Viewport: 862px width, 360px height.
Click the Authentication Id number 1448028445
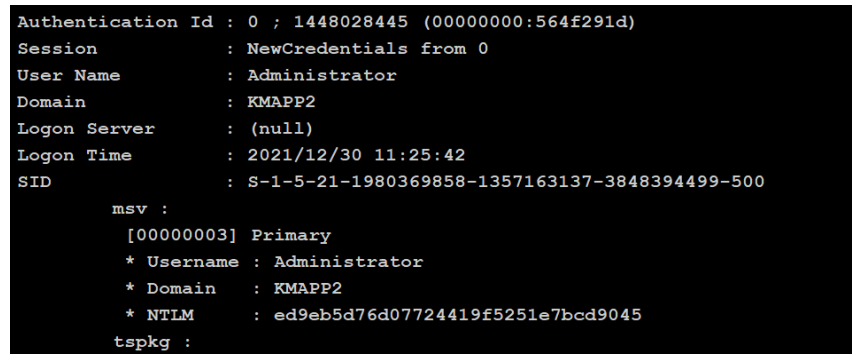tap(351, 22)
